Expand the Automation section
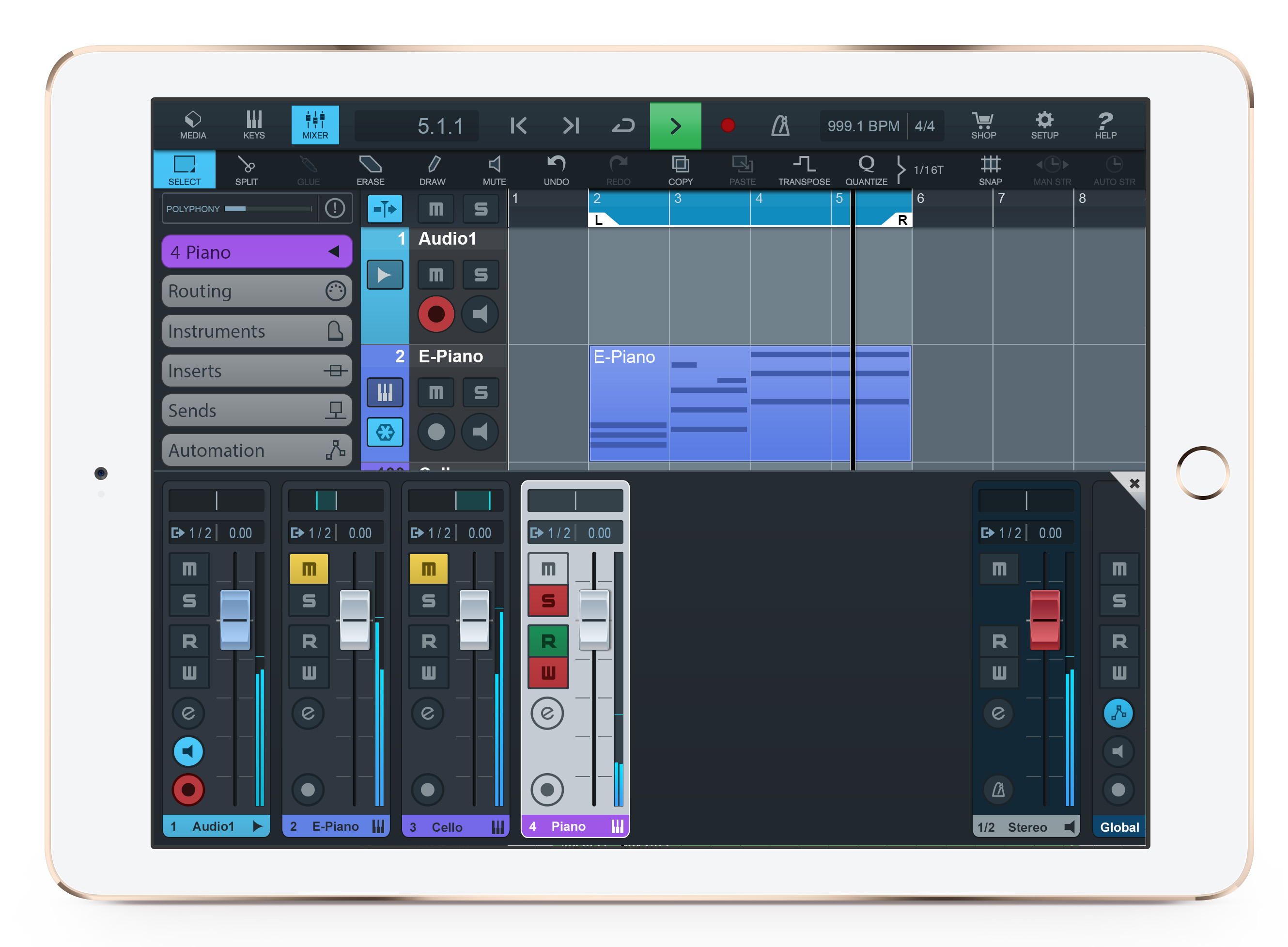This screenshot has width=1288, height=947. (257, 450)
